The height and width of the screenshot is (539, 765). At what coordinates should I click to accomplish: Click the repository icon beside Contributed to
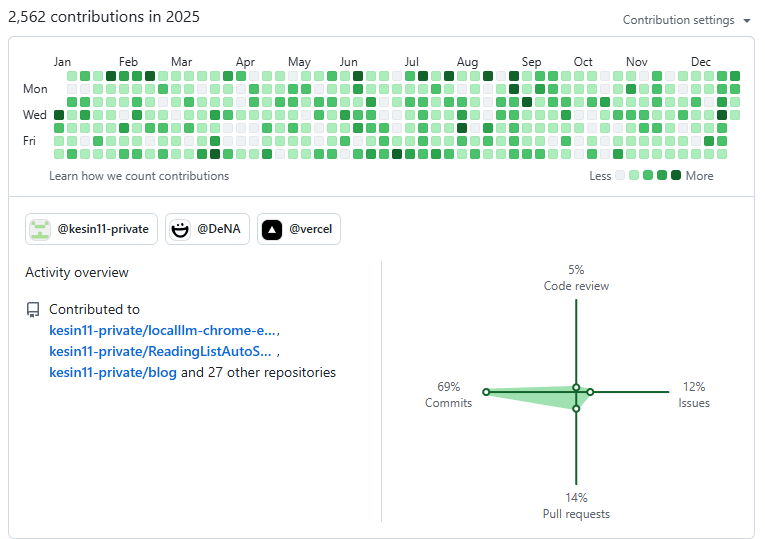(33, 310)
